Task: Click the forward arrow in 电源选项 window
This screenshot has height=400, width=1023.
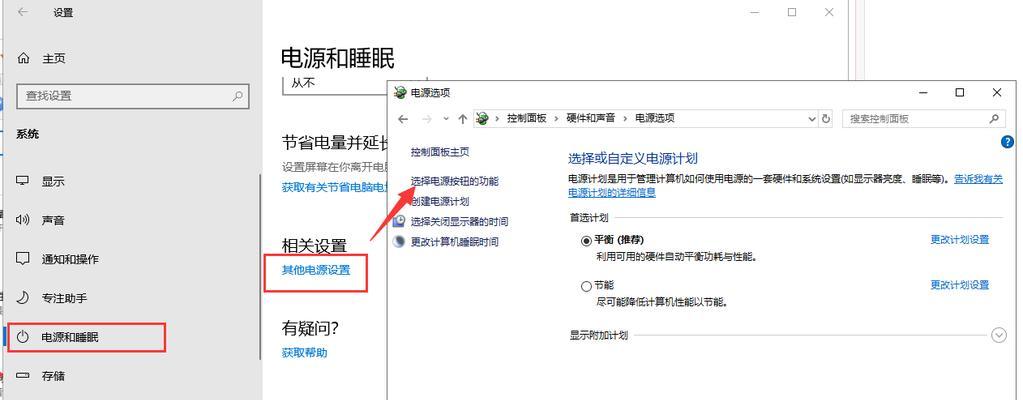Action: pos(427,119)
